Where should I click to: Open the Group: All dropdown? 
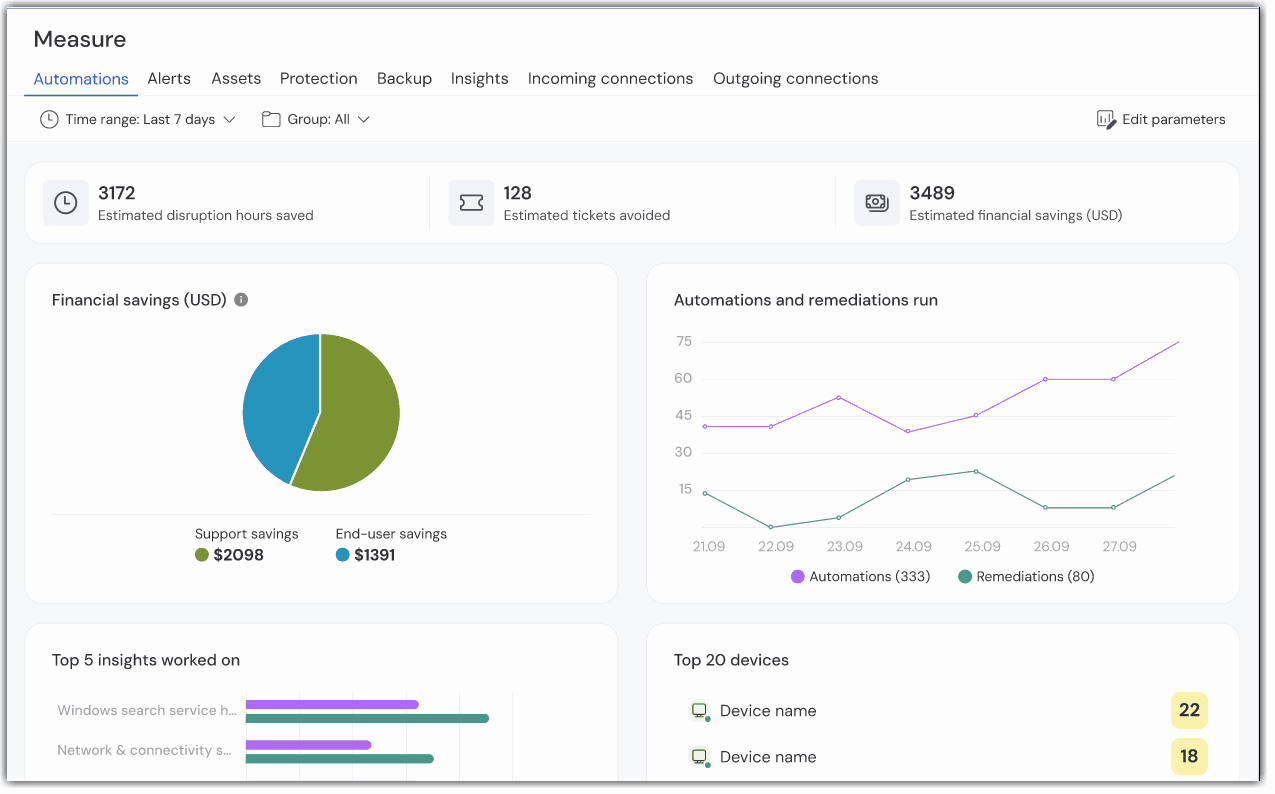(x=316, y=119)
